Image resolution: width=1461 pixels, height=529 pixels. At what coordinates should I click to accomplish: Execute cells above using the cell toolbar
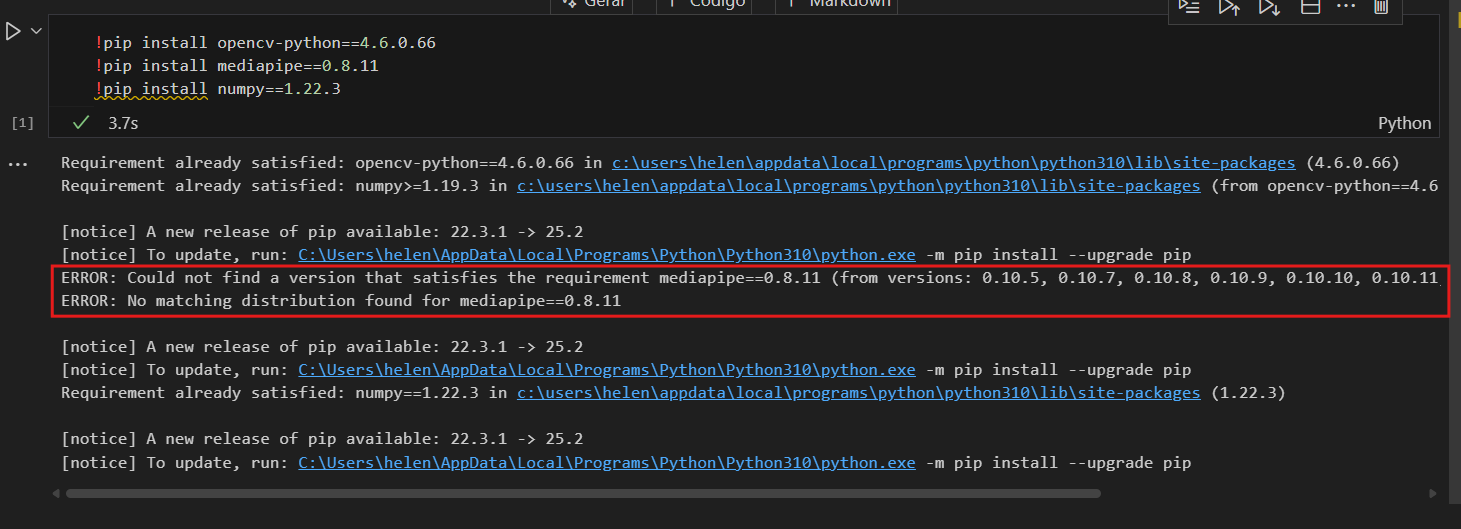pyautogui.click(x=1229, y=7)
